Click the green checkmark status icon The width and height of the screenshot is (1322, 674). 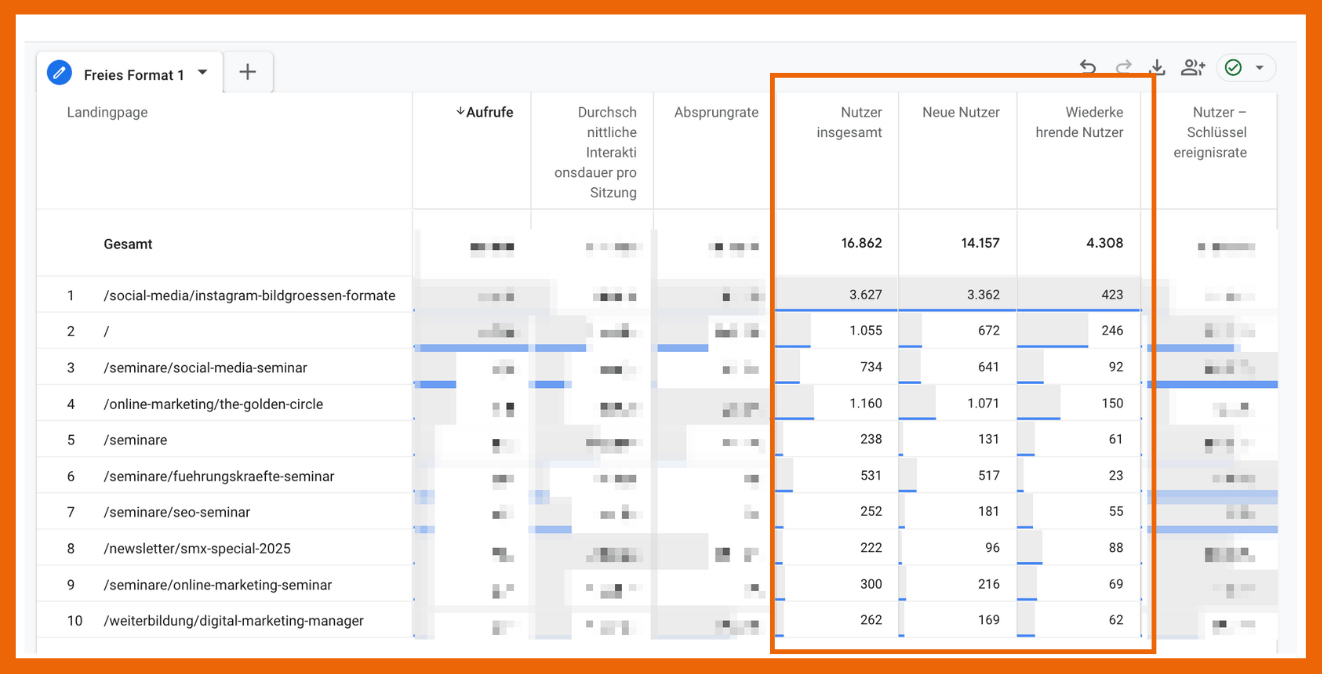1233,67
